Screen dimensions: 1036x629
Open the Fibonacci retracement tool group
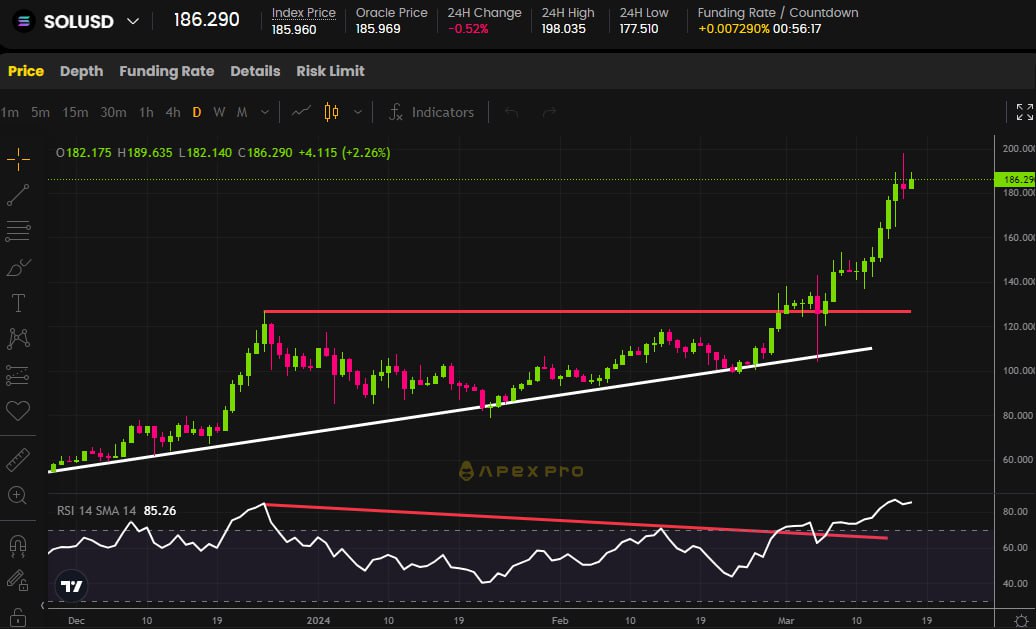pos(18,231)
